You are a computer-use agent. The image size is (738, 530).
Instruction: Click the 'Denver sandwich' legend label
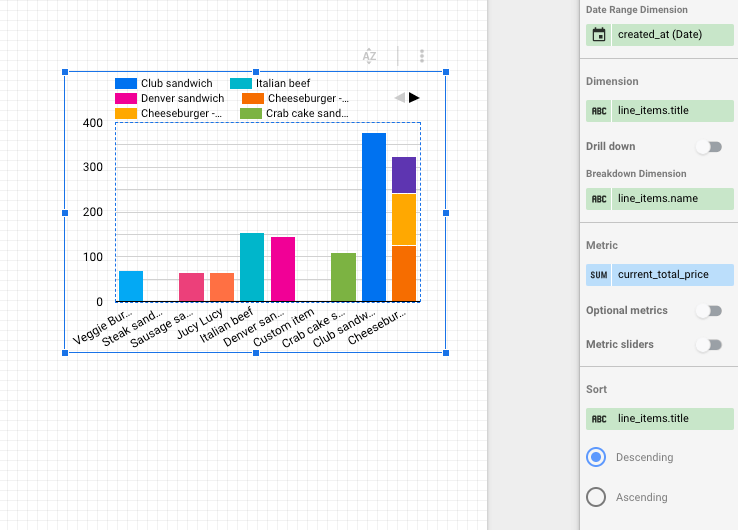(183, 99)
